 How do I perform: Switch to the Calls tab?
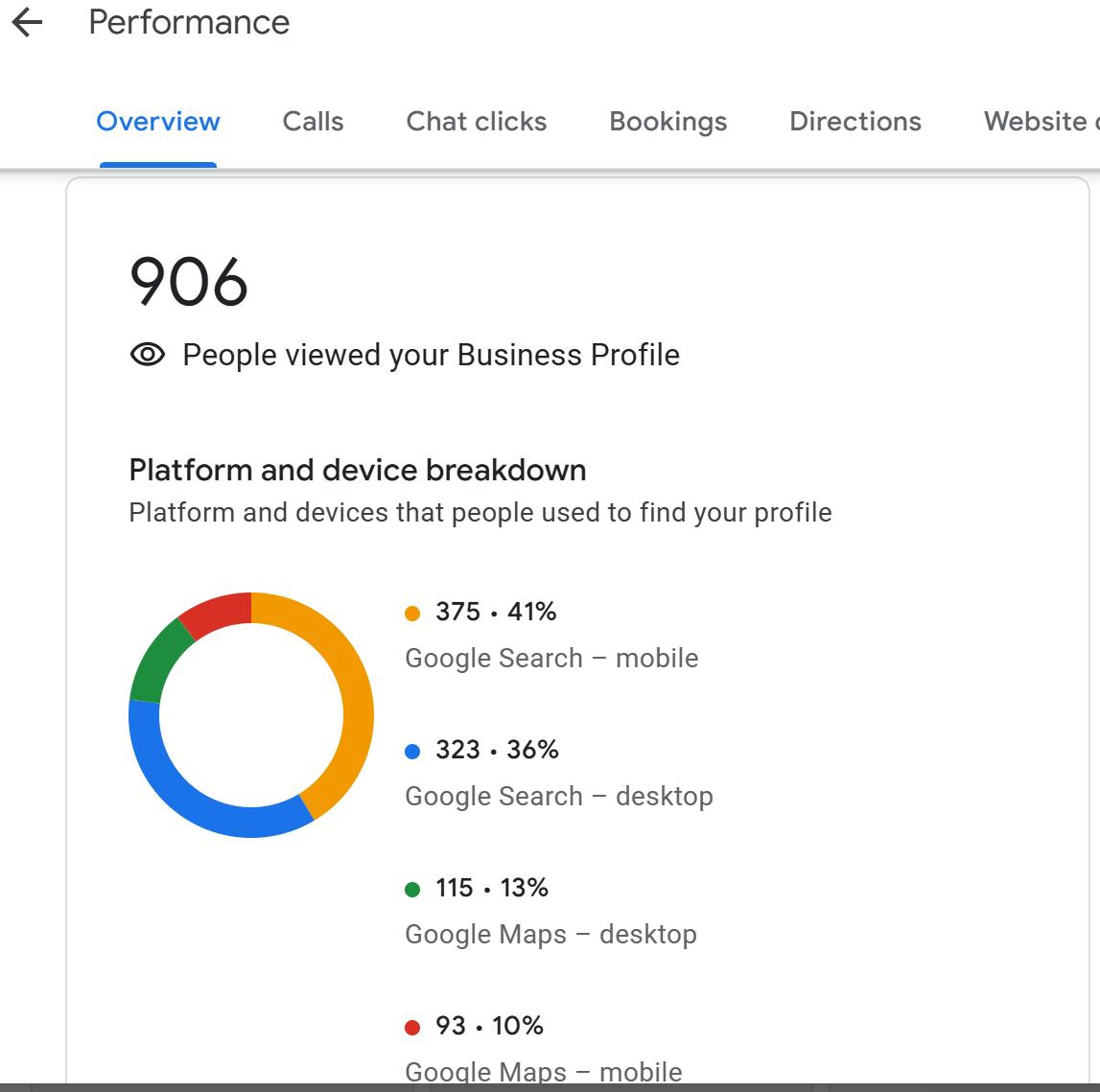(313, 122)
